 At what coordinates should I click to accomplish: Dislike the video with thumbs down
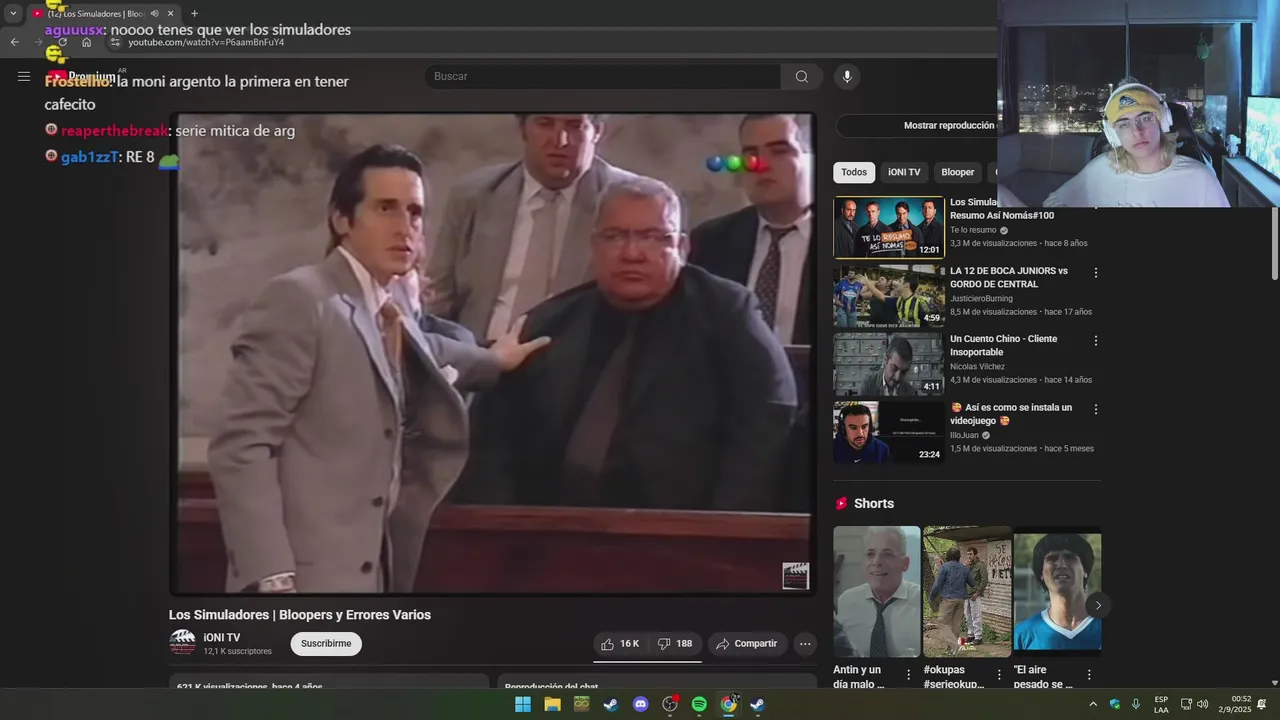pyautogui.click(x=675, y=644)
